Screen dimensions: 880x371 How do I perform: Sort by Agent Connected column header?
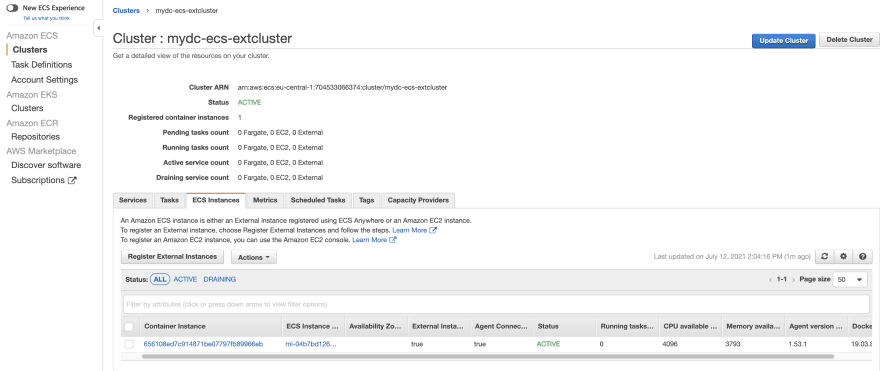point(501,326)
